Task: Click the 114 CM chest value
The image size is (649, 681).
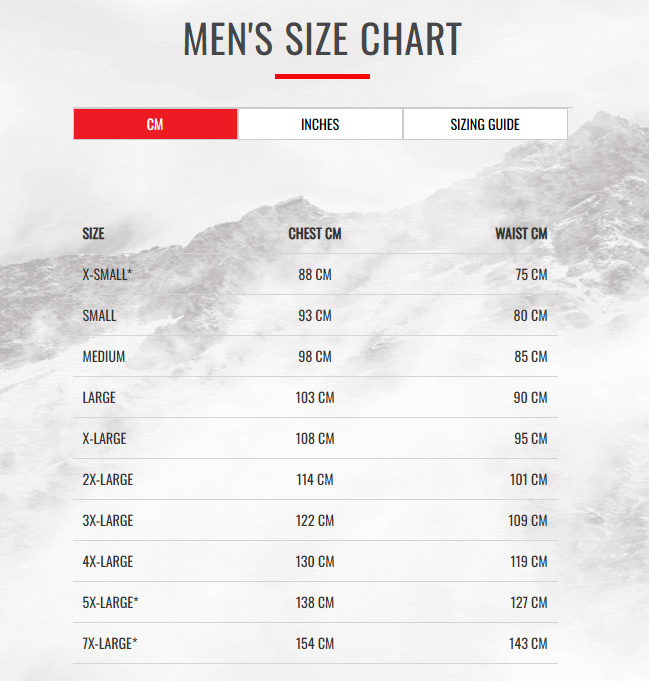Action: click(x=315, y=480)
